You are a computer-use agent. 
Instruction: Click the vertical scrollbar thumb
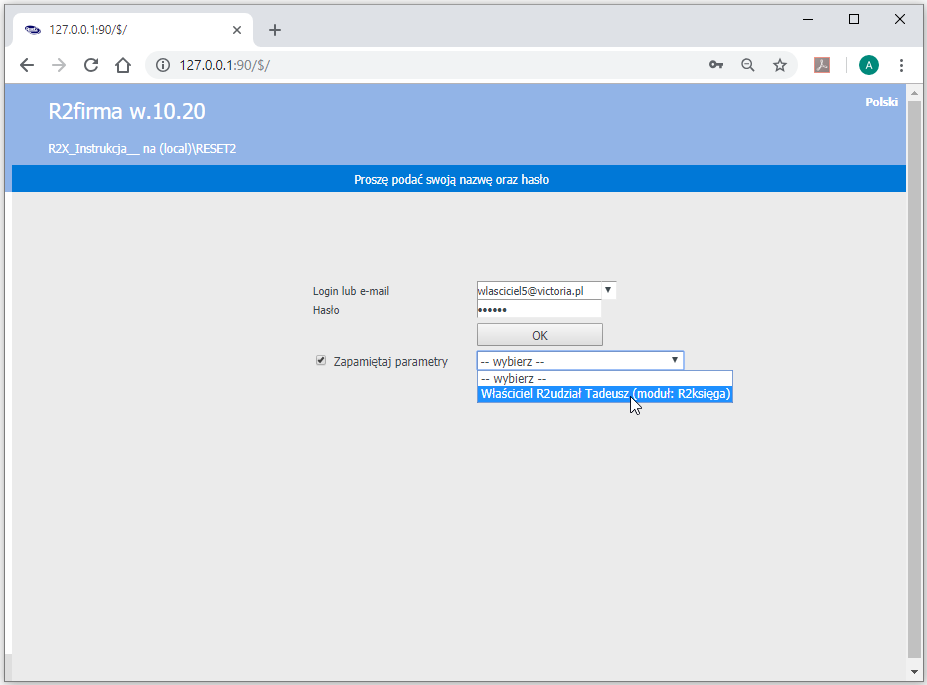914,378
